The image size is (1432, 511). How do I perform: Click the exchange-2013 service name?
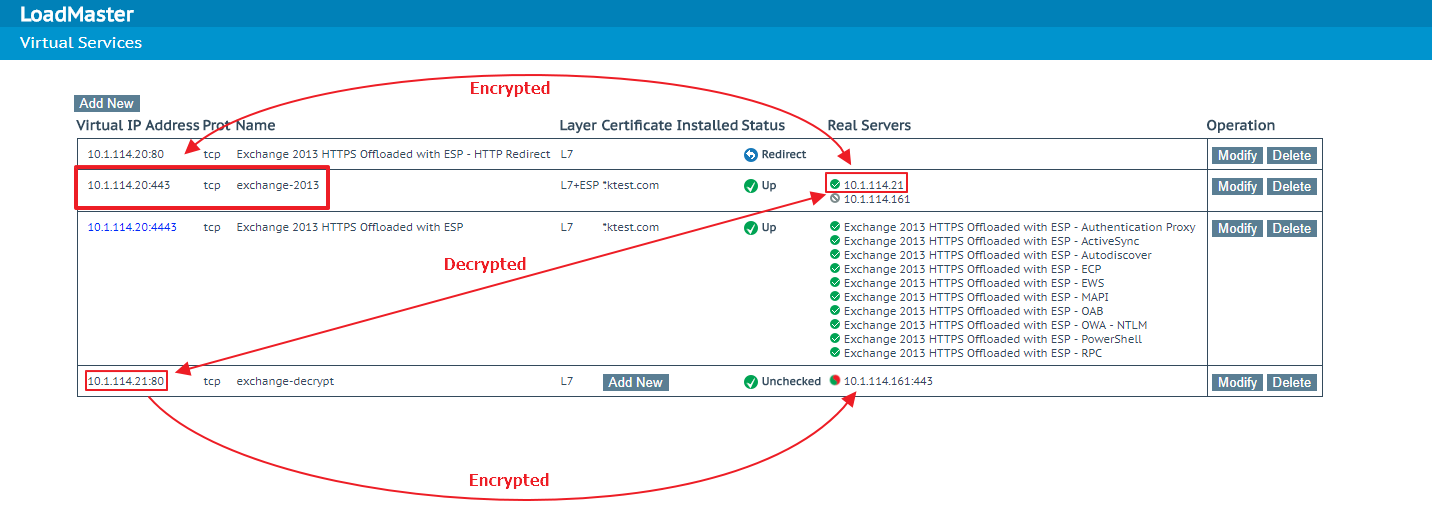pyautogui.click(x=277, y=185)
